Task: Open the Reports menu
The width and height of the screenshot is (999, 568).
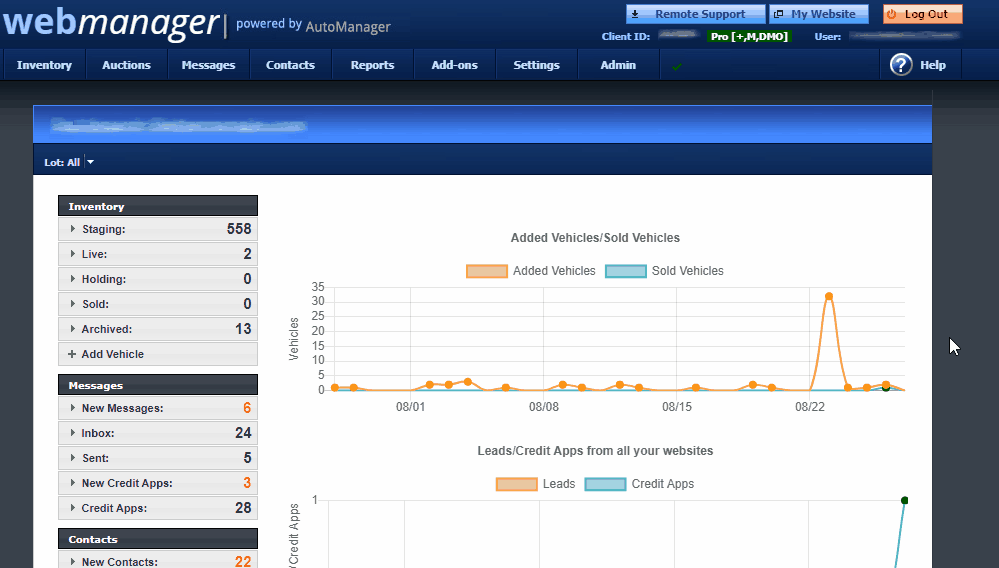Action: (372, 65)
